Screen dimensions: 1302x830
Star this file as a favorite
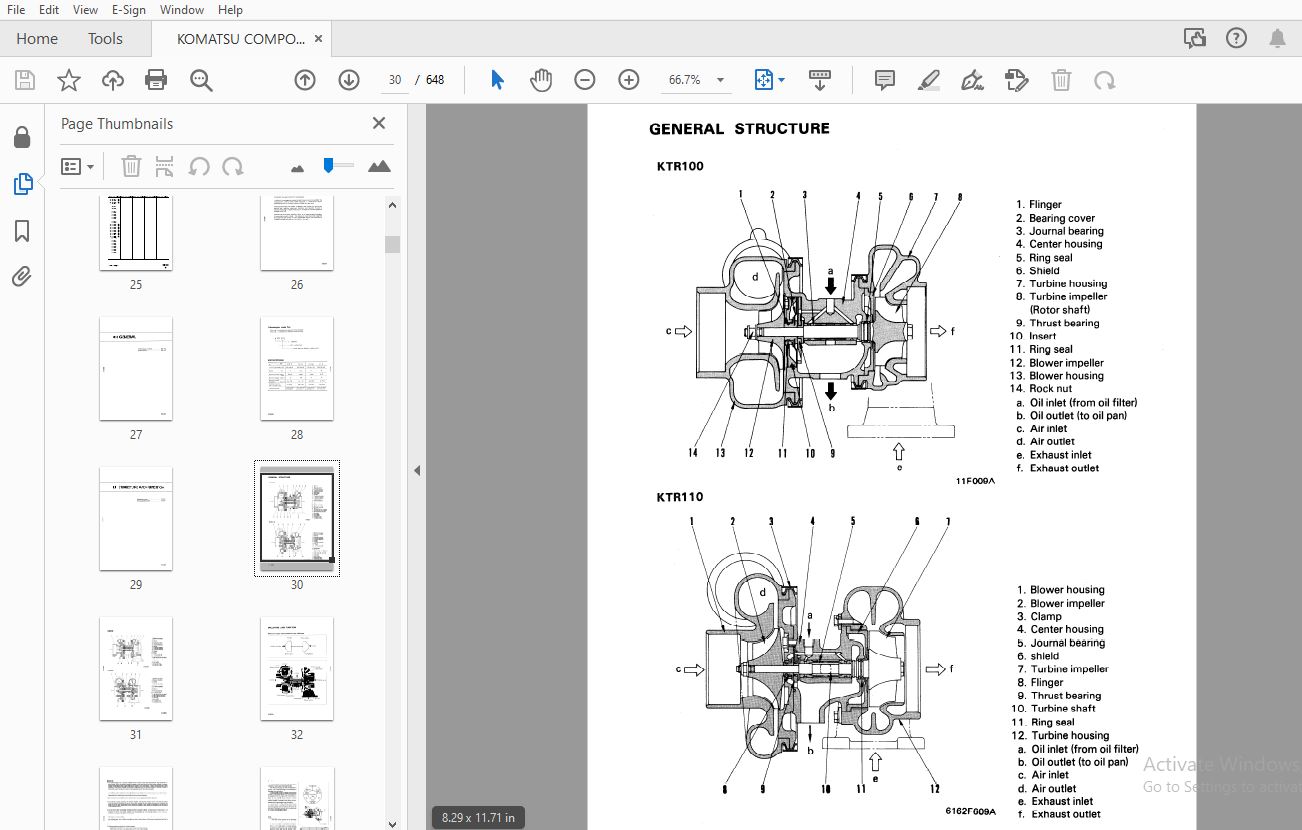(69, 80)
